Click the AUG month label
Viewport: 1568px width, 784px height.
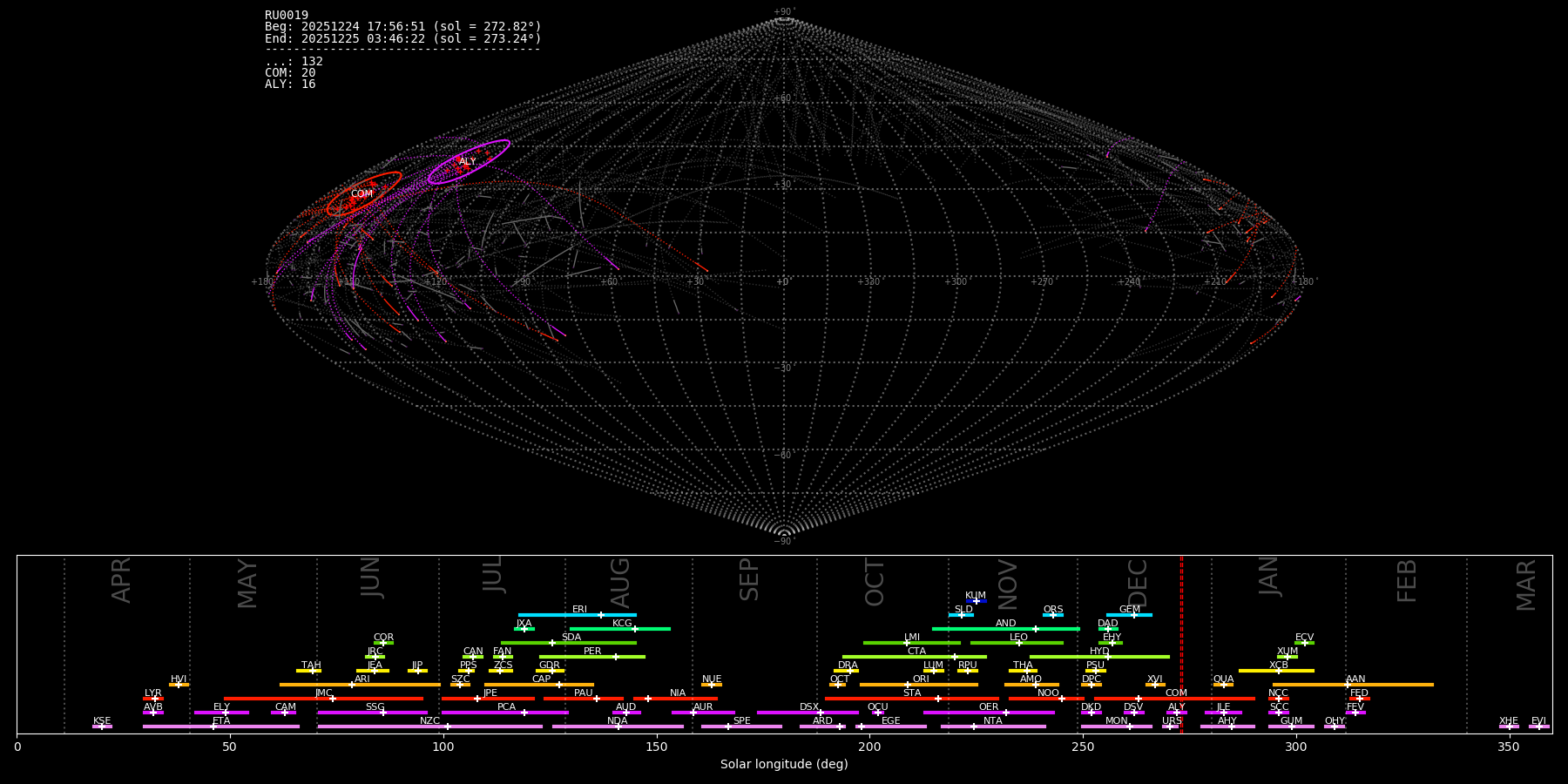[x=620, y=582]
